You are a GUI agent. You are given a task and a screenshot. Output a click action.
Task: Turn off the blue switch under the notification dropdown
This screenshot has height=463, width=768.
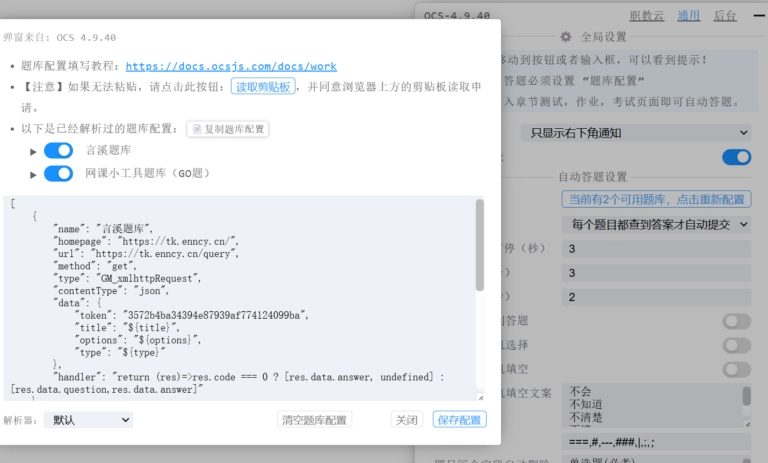pyautogui.click(x=736, y=157)
